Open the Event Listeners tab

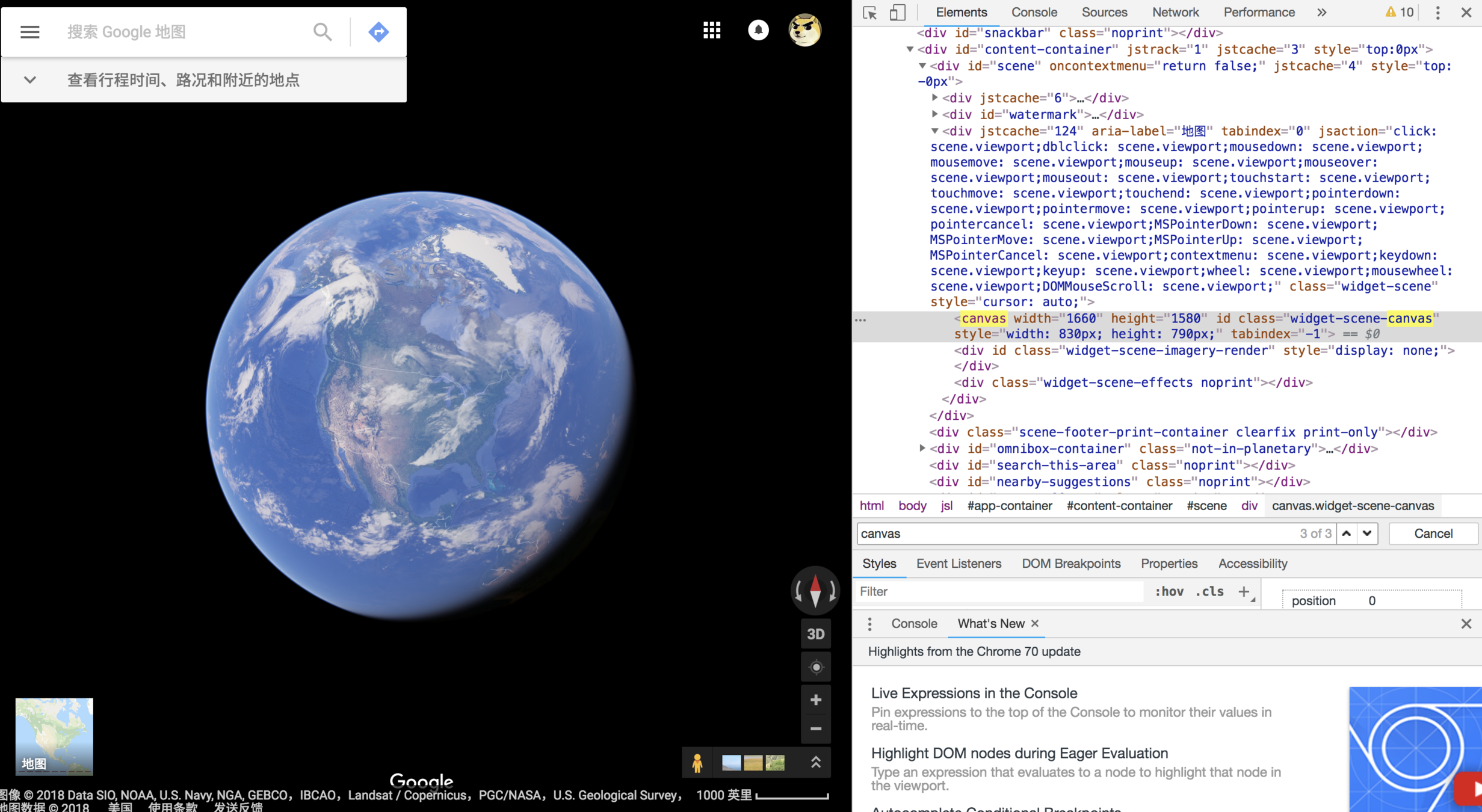(x=959, y=564)
